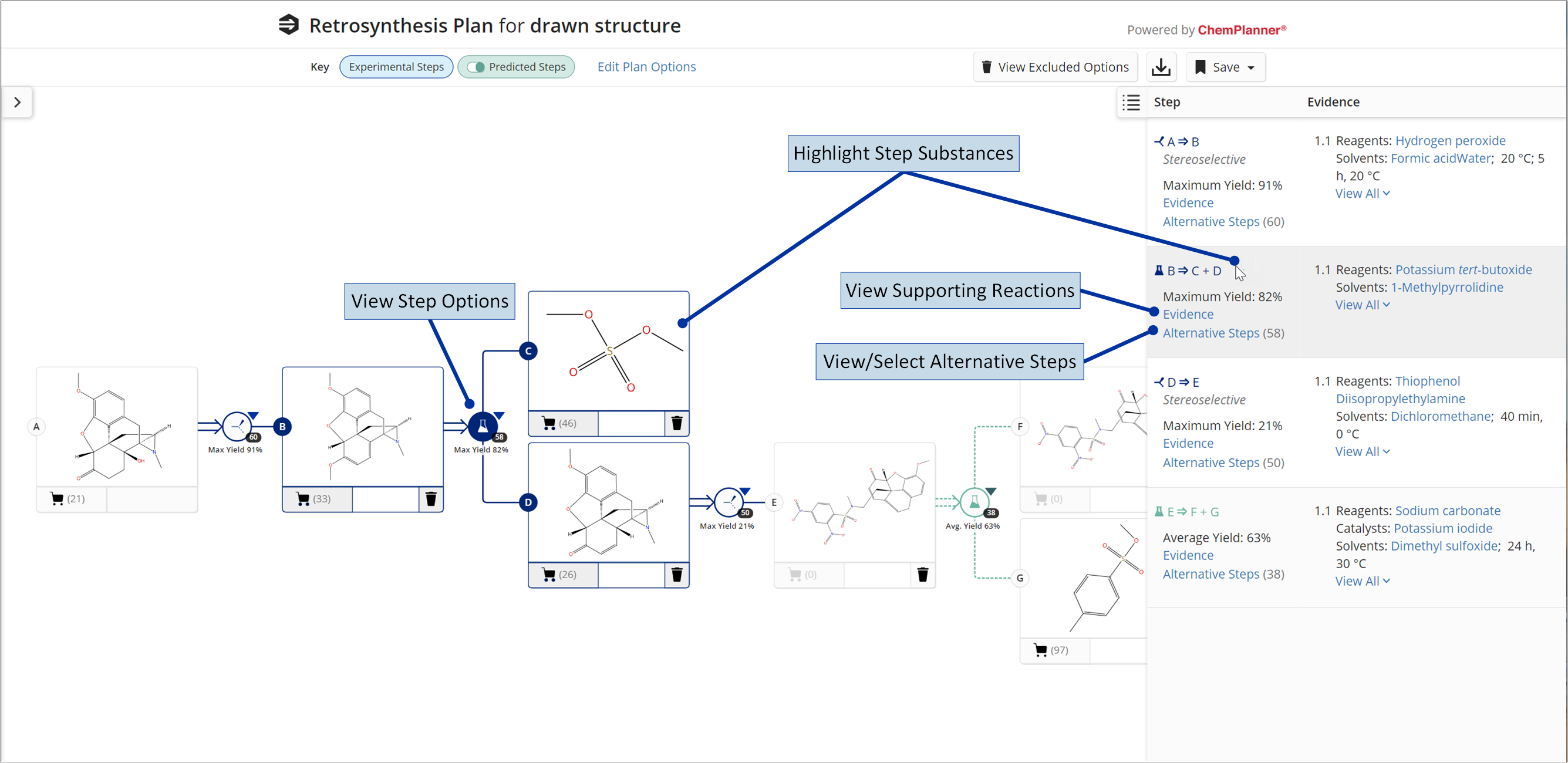Image resolution: width=1568 pixels, height=763 pixels.
Task: Expand View All under Hydrogen peroxide evidence
Action: pos(1363,194)
